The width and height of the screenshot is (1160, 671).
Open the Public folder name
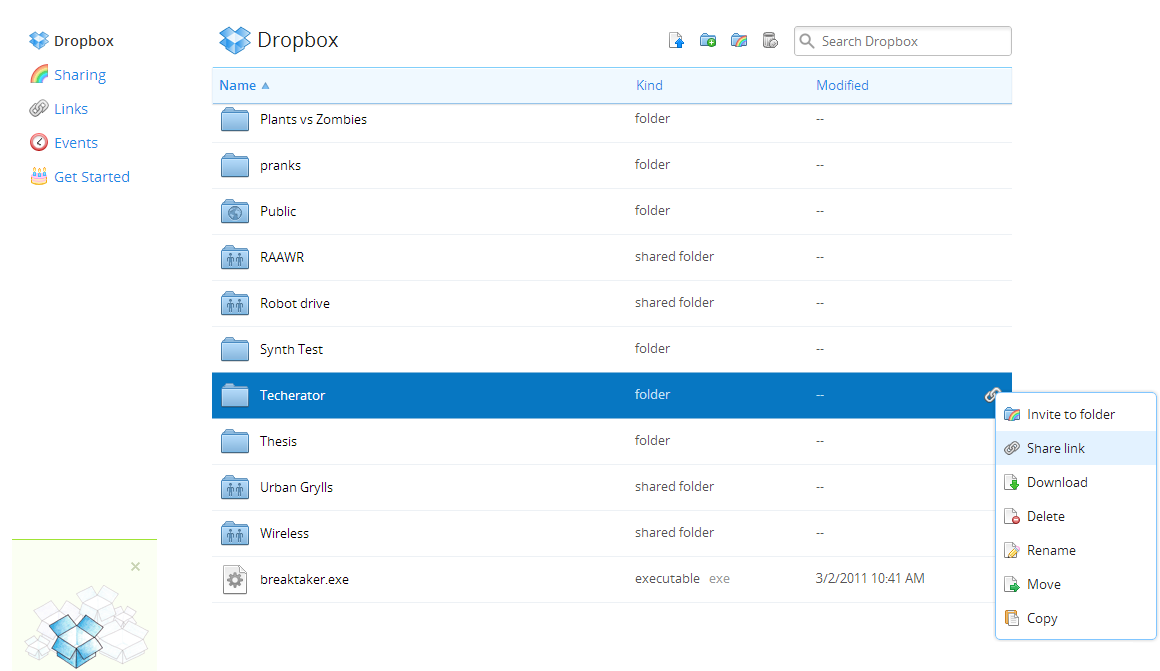click(278, 211)
